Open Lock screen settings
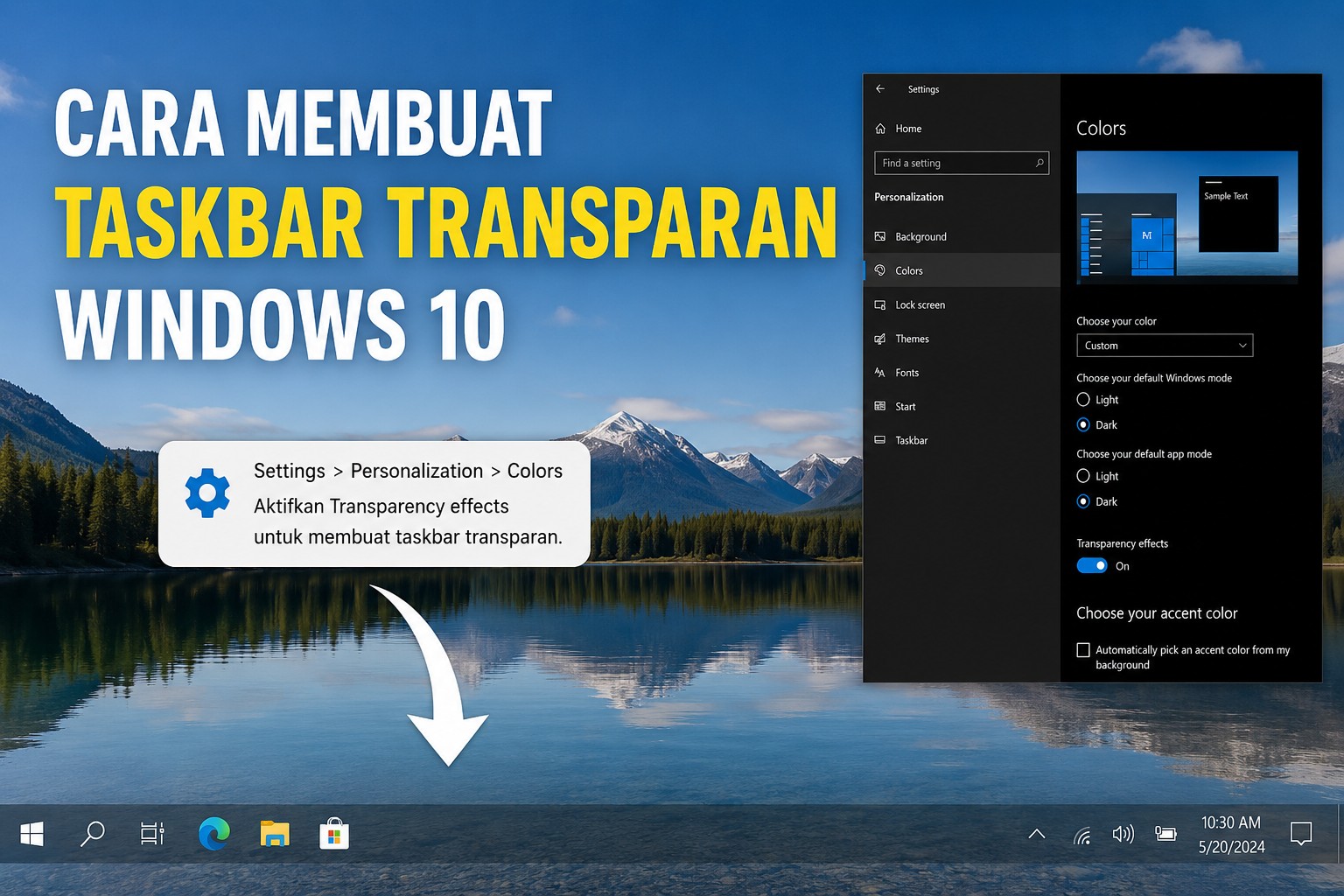 (x=962, y=304)
